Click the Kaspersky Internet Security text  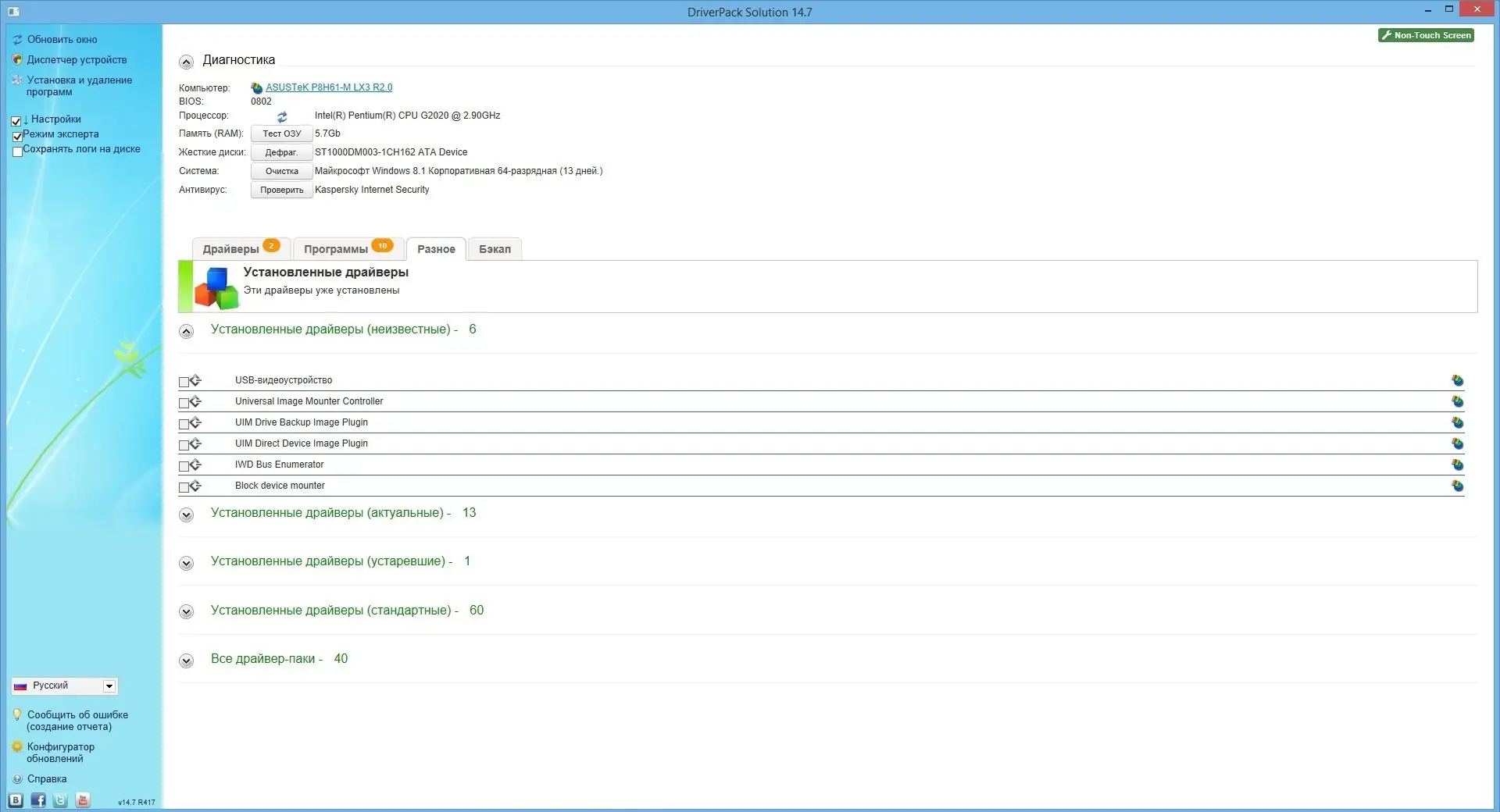[x=372, y=190]
